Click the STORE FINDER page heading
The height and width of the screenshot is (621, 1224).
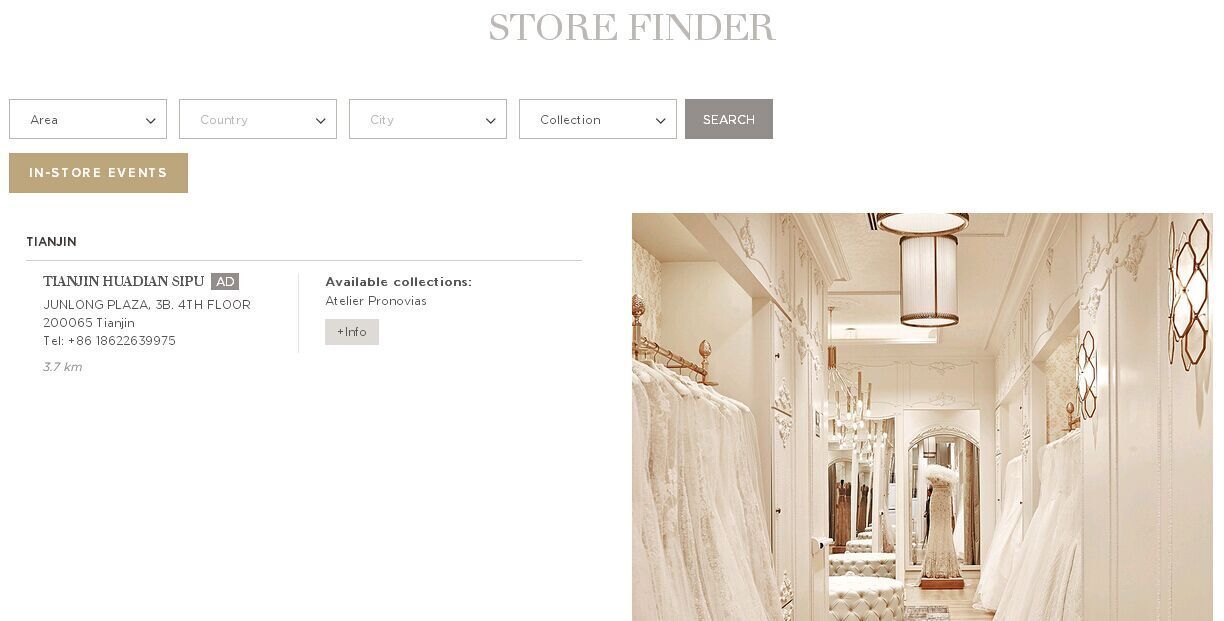[x=632, y=27]
